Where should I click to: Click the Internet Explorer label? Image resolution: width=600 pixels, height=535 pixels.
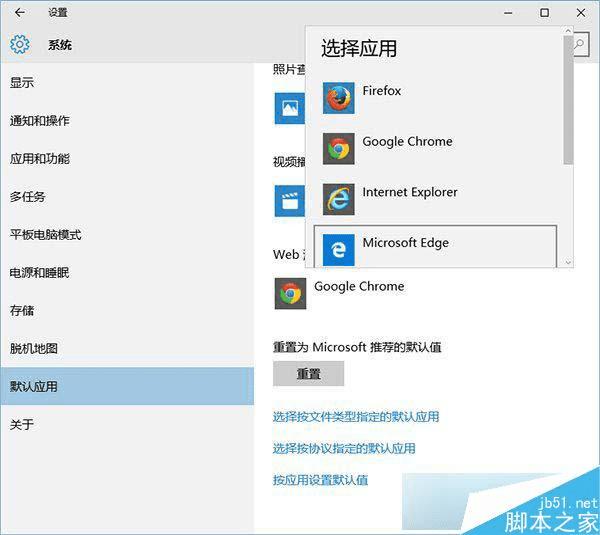pos(410,192)
